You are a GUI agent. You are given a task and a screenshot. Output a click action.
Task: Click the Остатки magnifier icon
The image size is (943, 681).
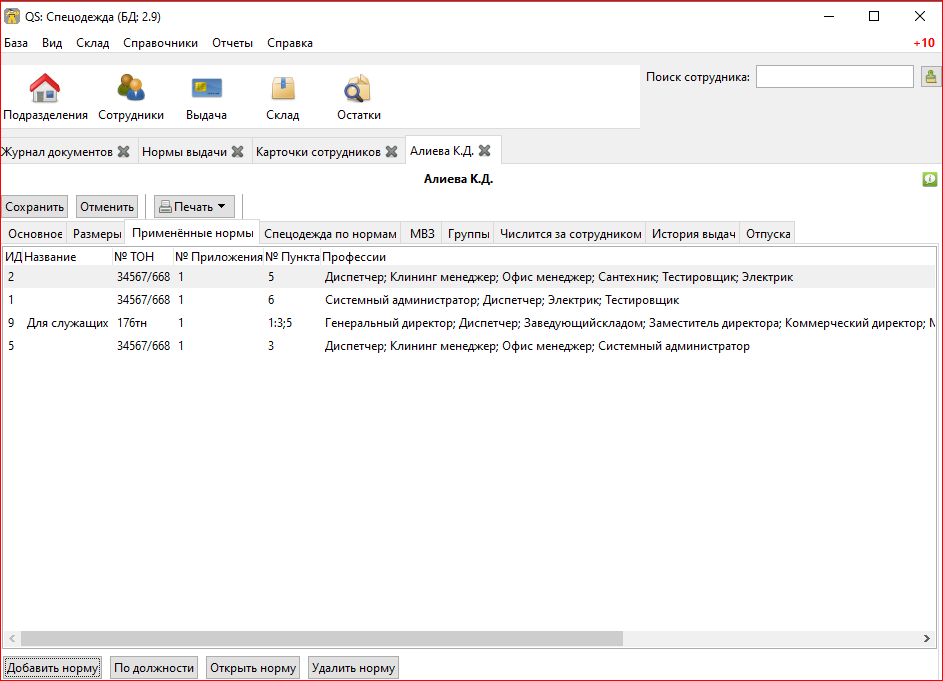pyautogui.click(x=358, y=90)
